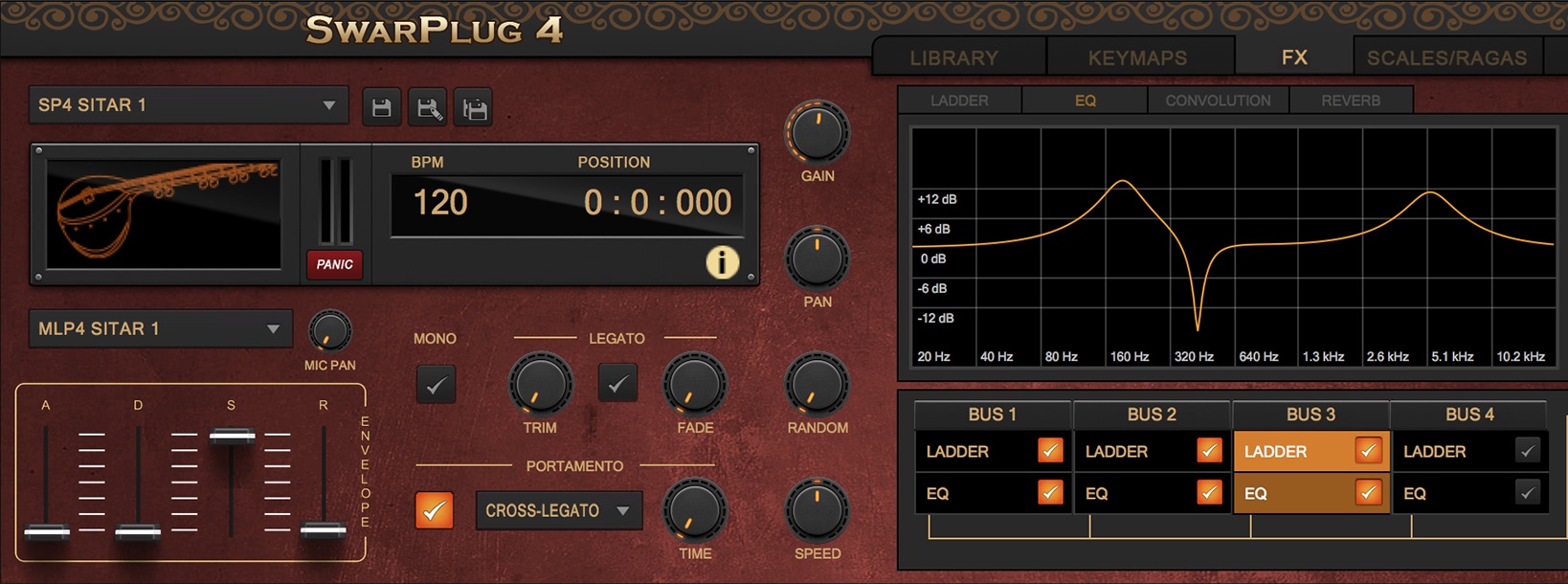Screen dimensions: 1568x584
Task: Open the REVERB sub-tab
Action: (1351, 101)
